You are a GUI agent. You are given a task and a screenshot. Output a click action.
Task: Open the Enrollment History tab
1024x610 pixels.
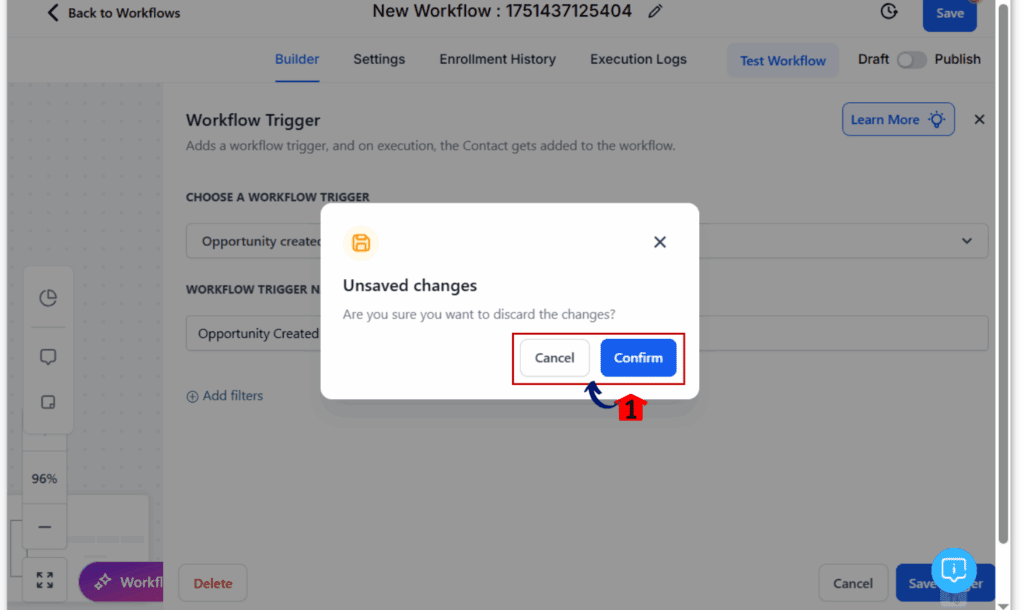[x=497, y=59]
